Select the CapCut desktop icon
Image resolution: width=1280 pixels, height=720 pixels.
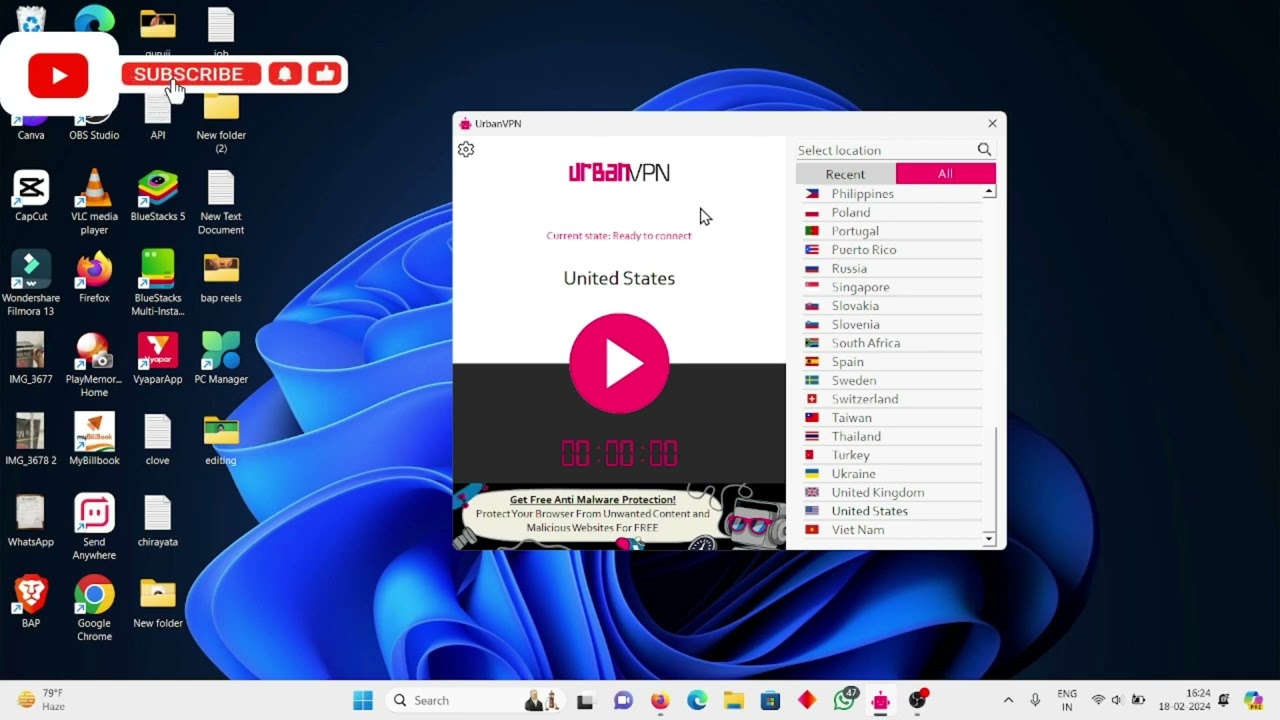pos(31,196)
